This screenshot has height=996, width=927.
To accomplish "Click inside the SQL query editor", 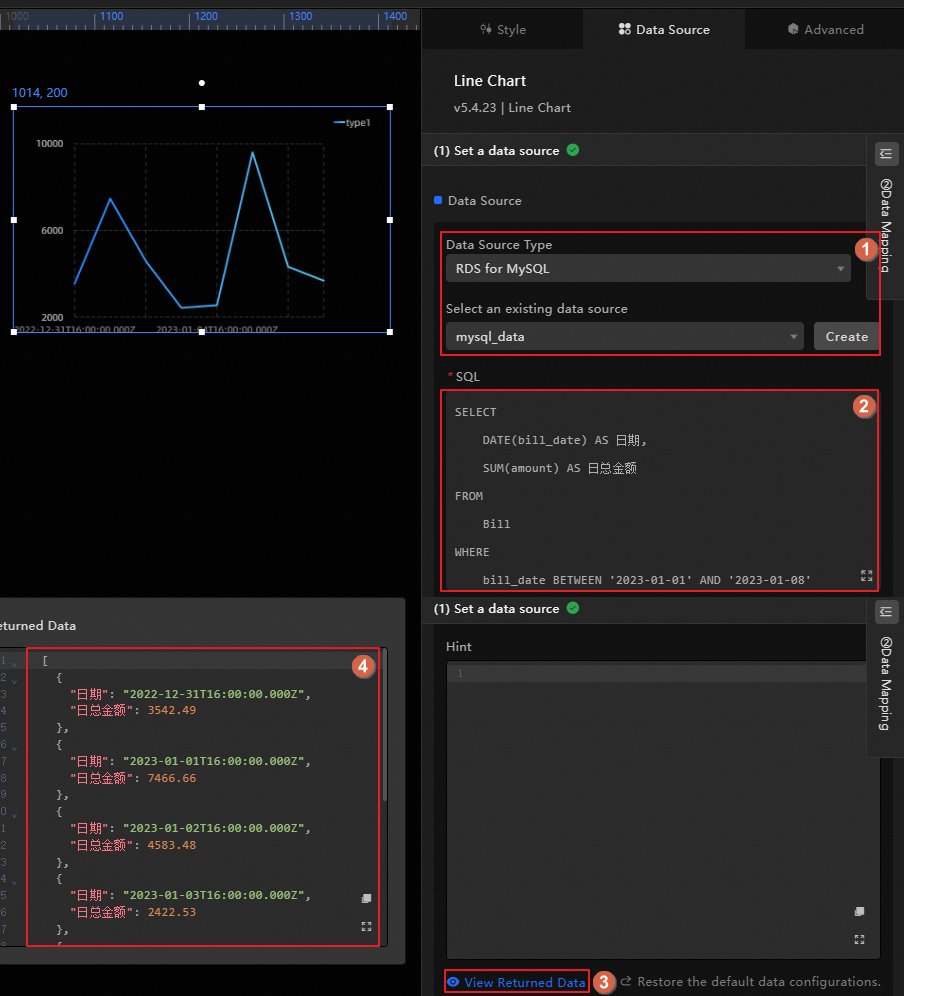I will (660, 490).
